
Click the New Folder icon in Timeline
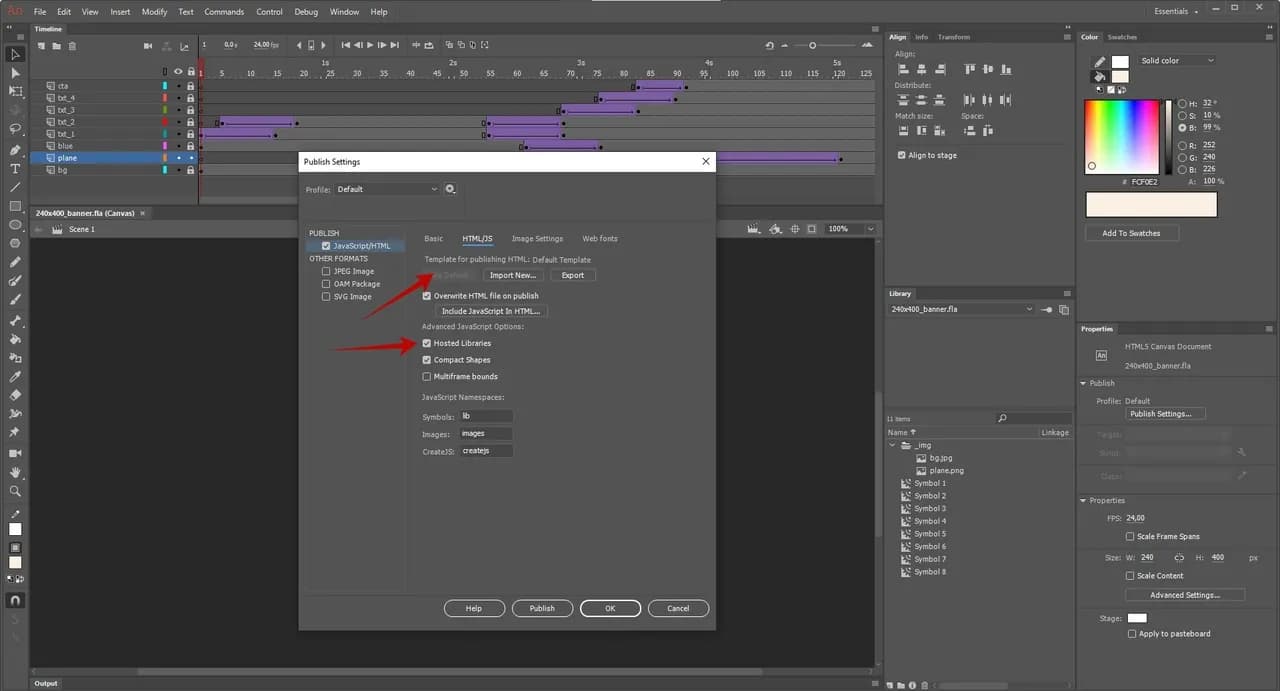56,46
